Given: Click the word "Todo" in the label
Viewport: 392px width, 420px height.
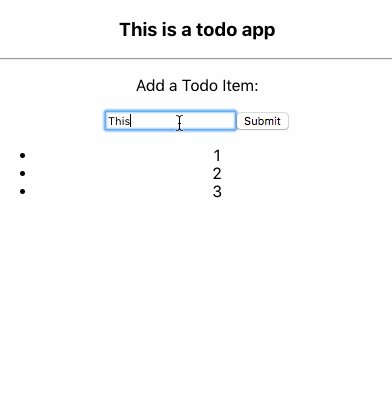Looking at the screenshot, I should [x=200, y=86].
